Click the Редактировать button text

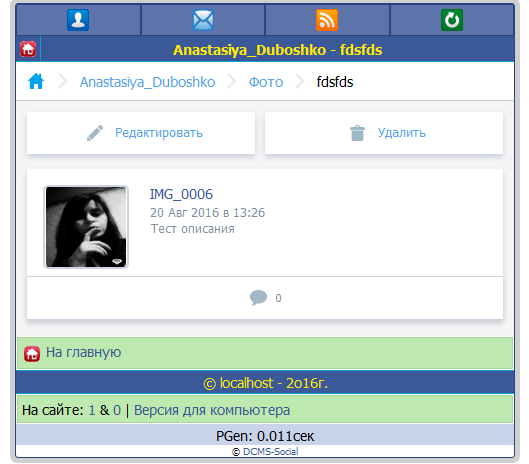(159, 133)
